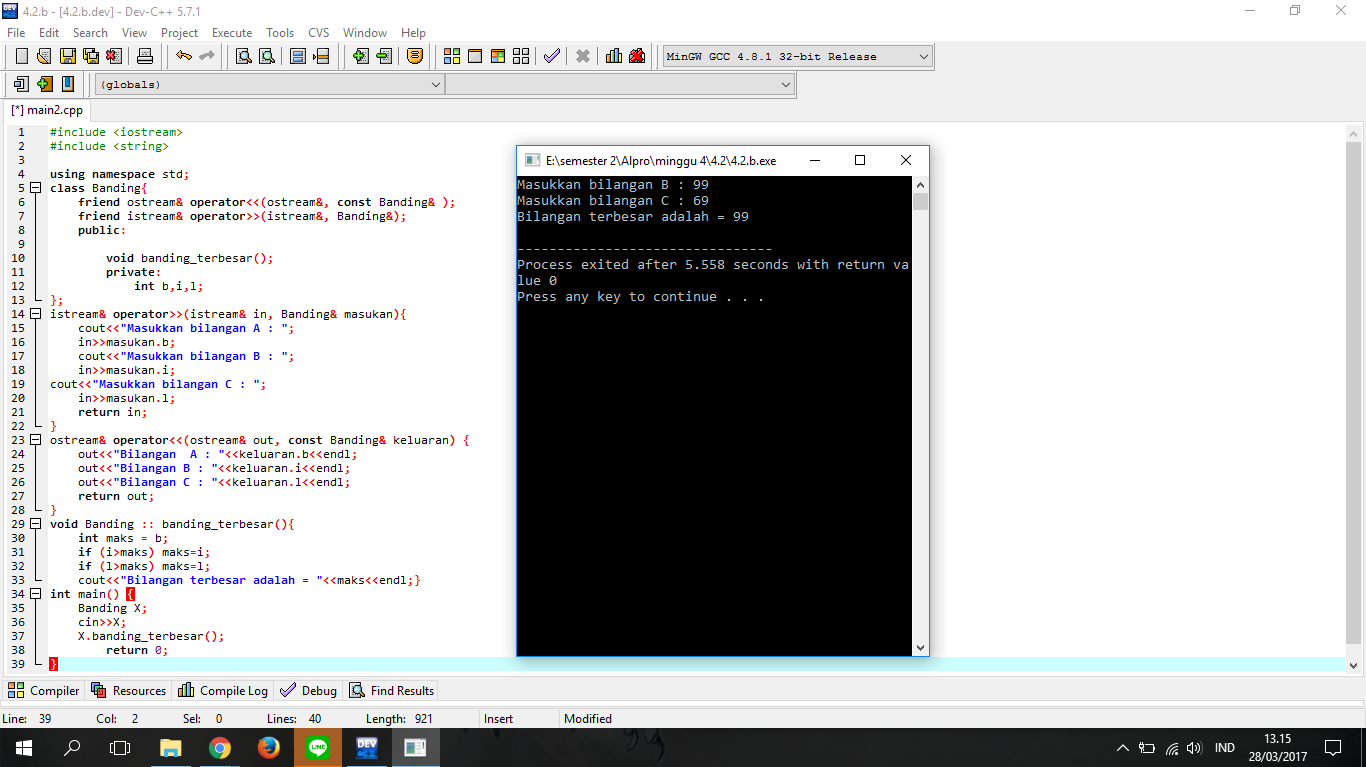
Task: Open the LINE app from the taskbar
Action: point(318,748)
